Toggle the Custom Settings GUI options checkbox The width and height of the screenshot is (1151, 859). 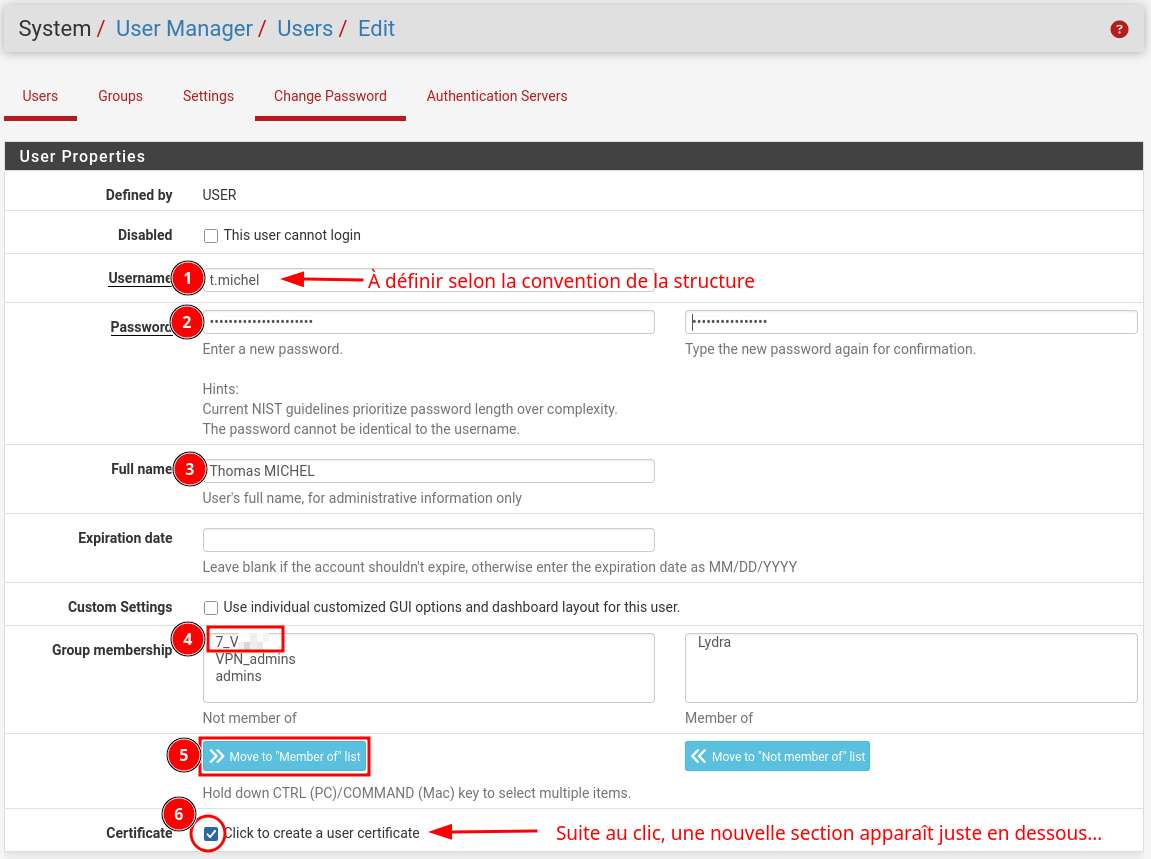coord(211,608)
